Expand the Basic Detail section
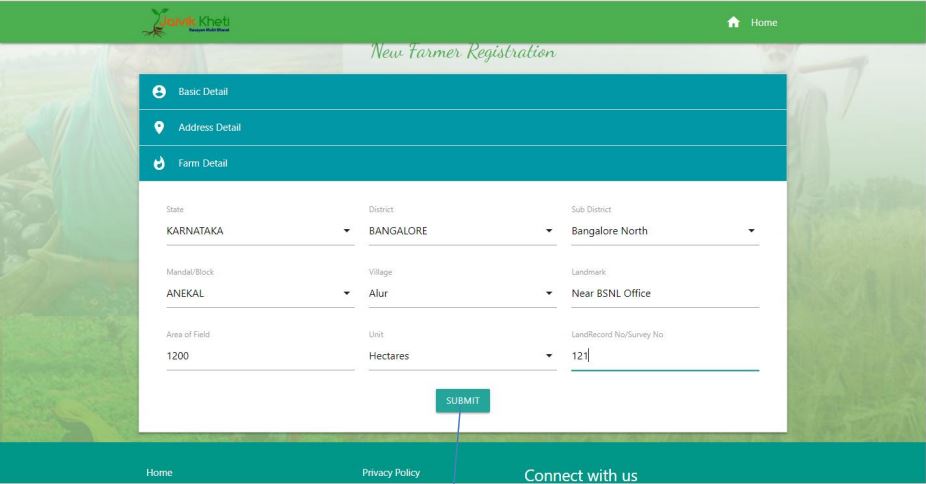This screenshot has width=926, height=484. point(462,92)
